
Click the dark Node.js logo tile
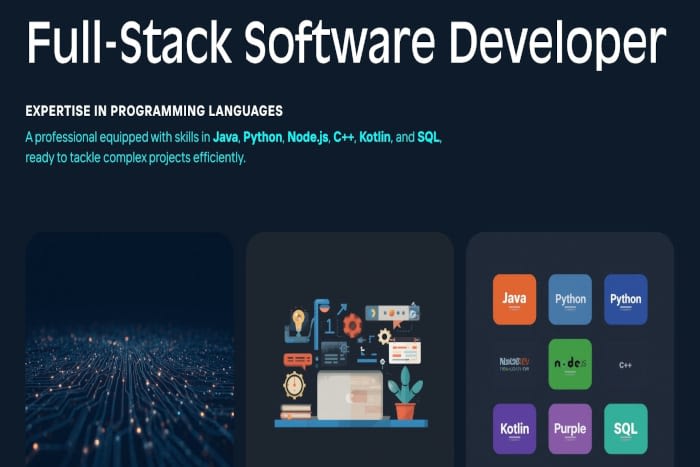514,364
